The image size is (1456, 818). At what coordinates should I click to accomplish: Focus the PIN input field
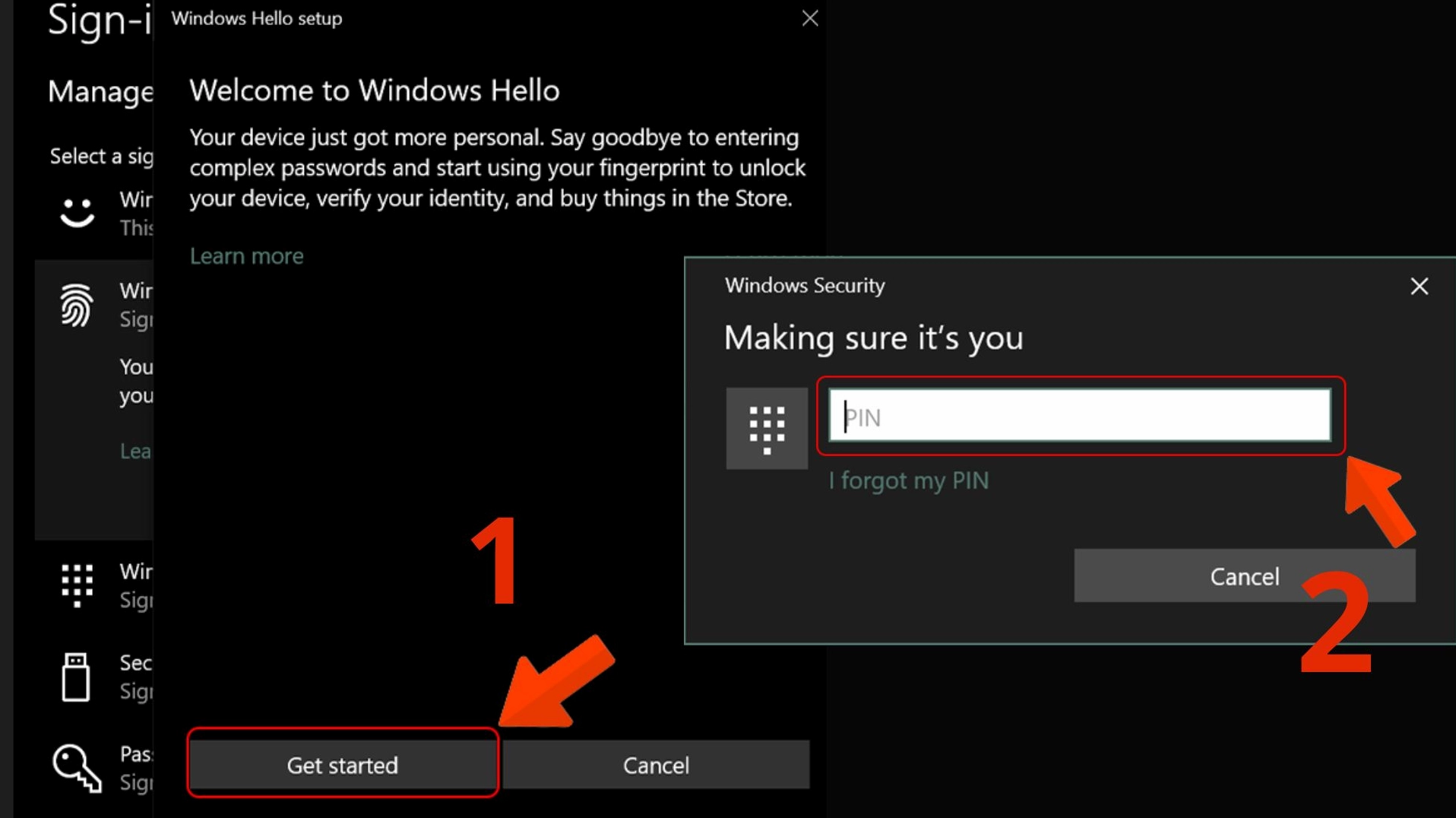tap(1079, 416)
